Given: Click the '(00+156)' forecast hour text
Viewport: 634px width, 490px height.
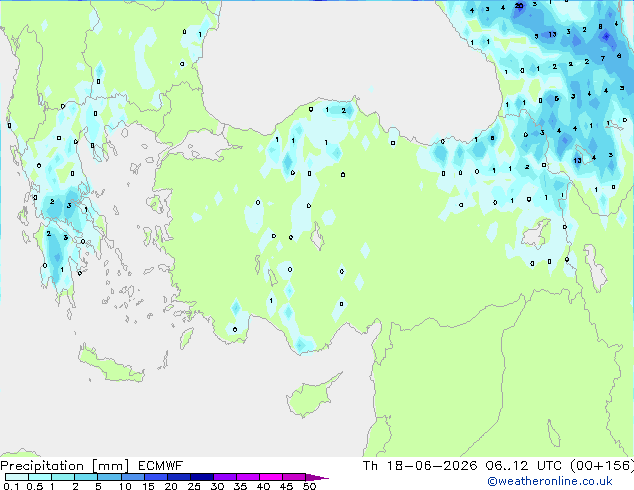Looking at the screenshot, I should [x=602, y=466].
